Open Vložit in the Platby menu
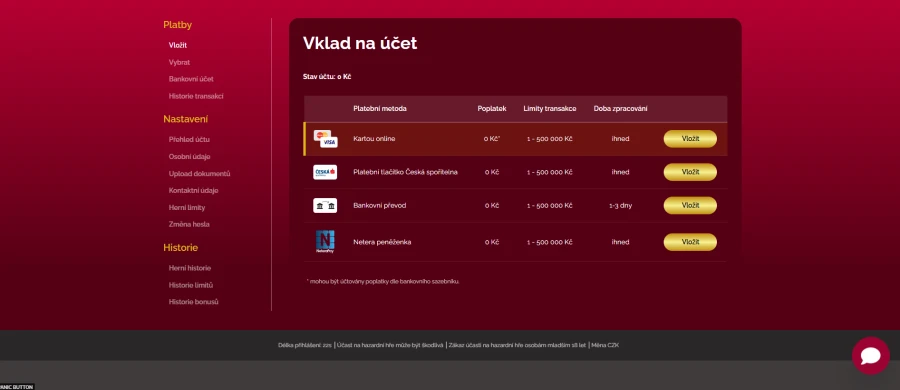 click(x=178, y=45)
